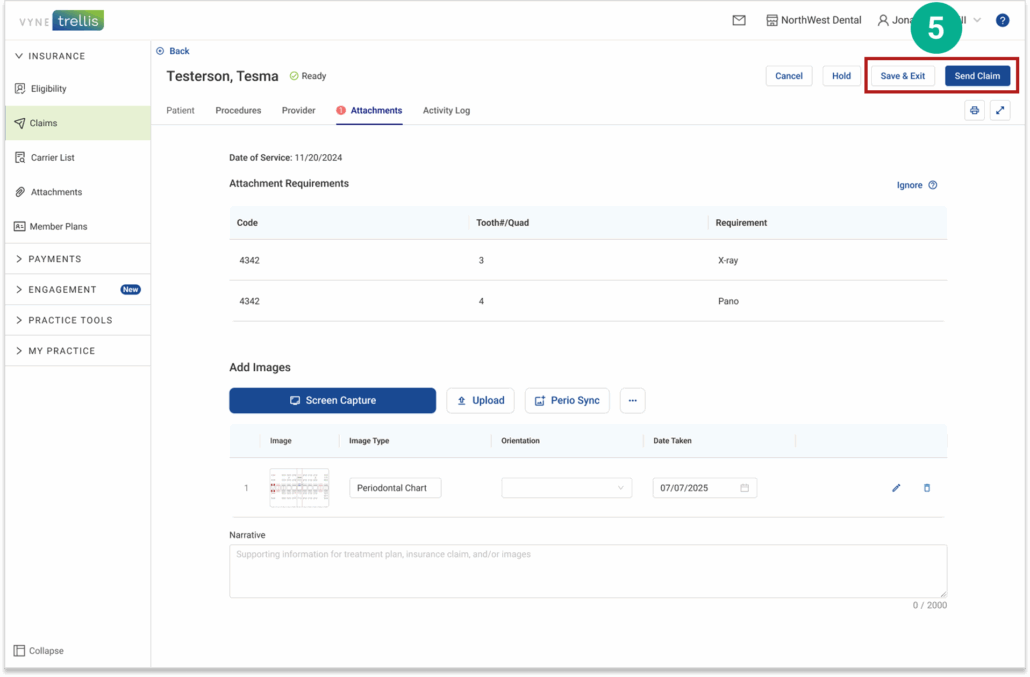This screenshot has height=677, width=1030.
Task: Edit the Periodontal Chart image row
Action: 896,488
